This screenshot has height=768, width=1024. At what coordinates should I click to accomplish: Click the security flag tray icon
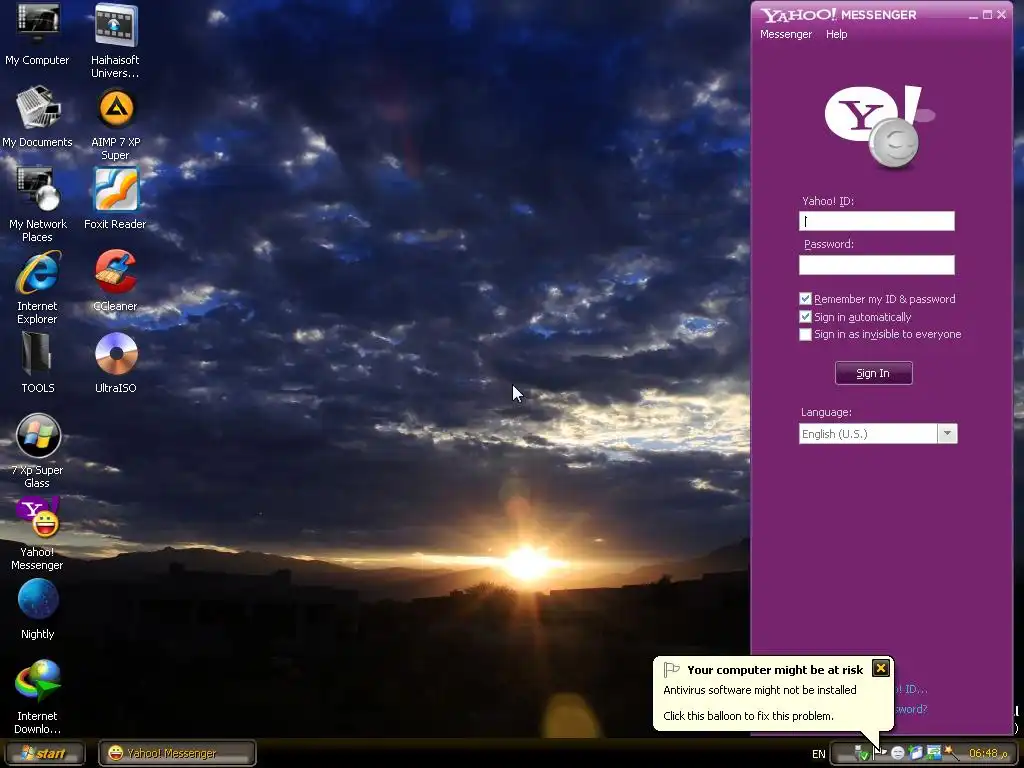[x=880, y=752]
